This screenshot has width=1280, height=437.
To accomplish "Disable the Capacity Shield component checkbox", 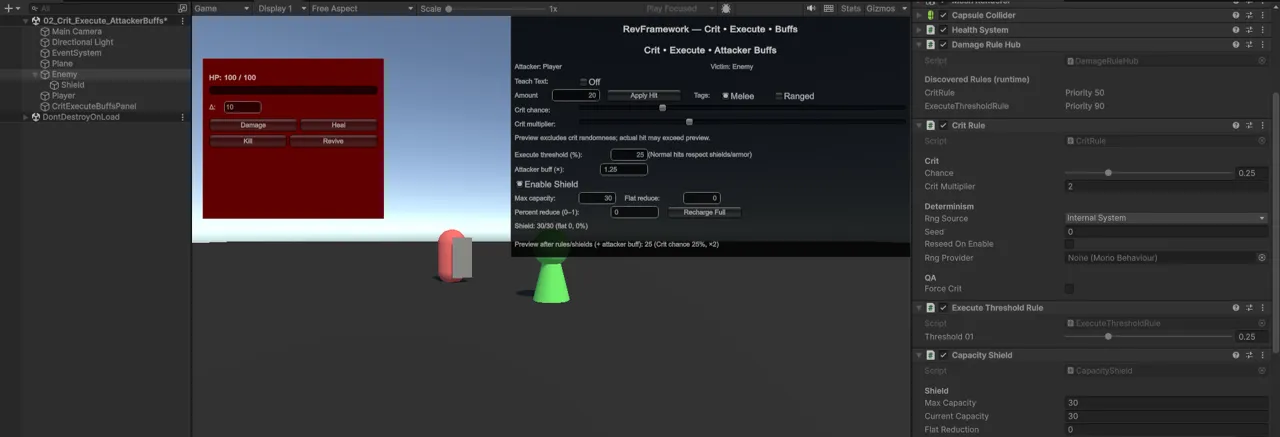I will tap(943, 355).
